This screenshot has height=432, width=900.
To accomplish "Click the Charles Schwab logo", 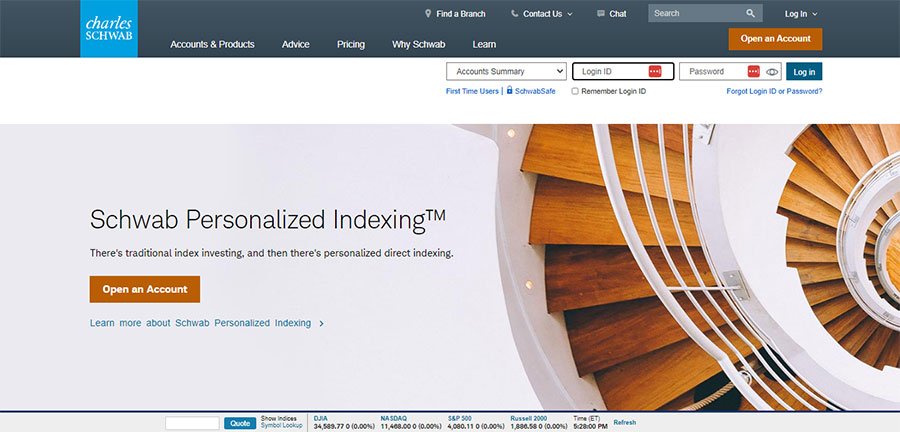I will [x=109, y=29].
